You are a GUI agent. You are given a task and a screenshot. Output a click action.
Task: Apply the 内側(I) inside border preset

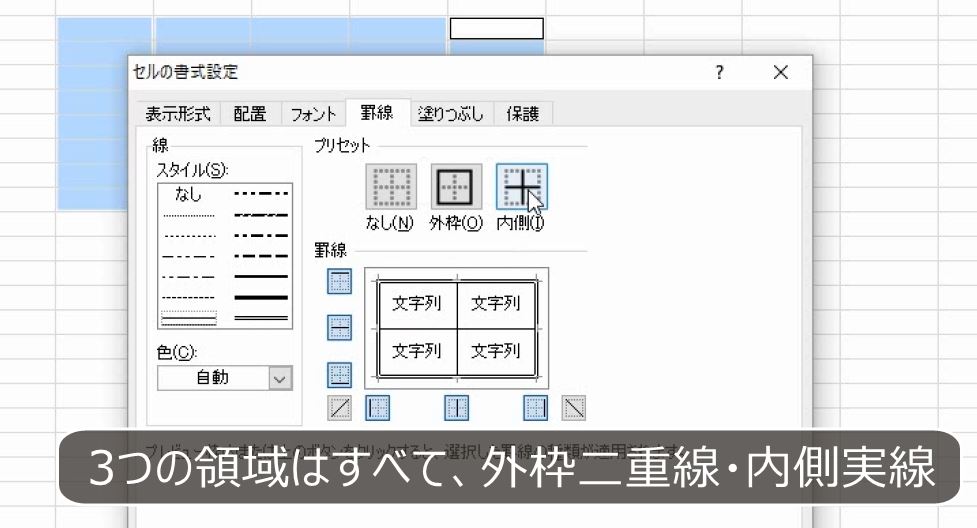(x=522, y=186)
